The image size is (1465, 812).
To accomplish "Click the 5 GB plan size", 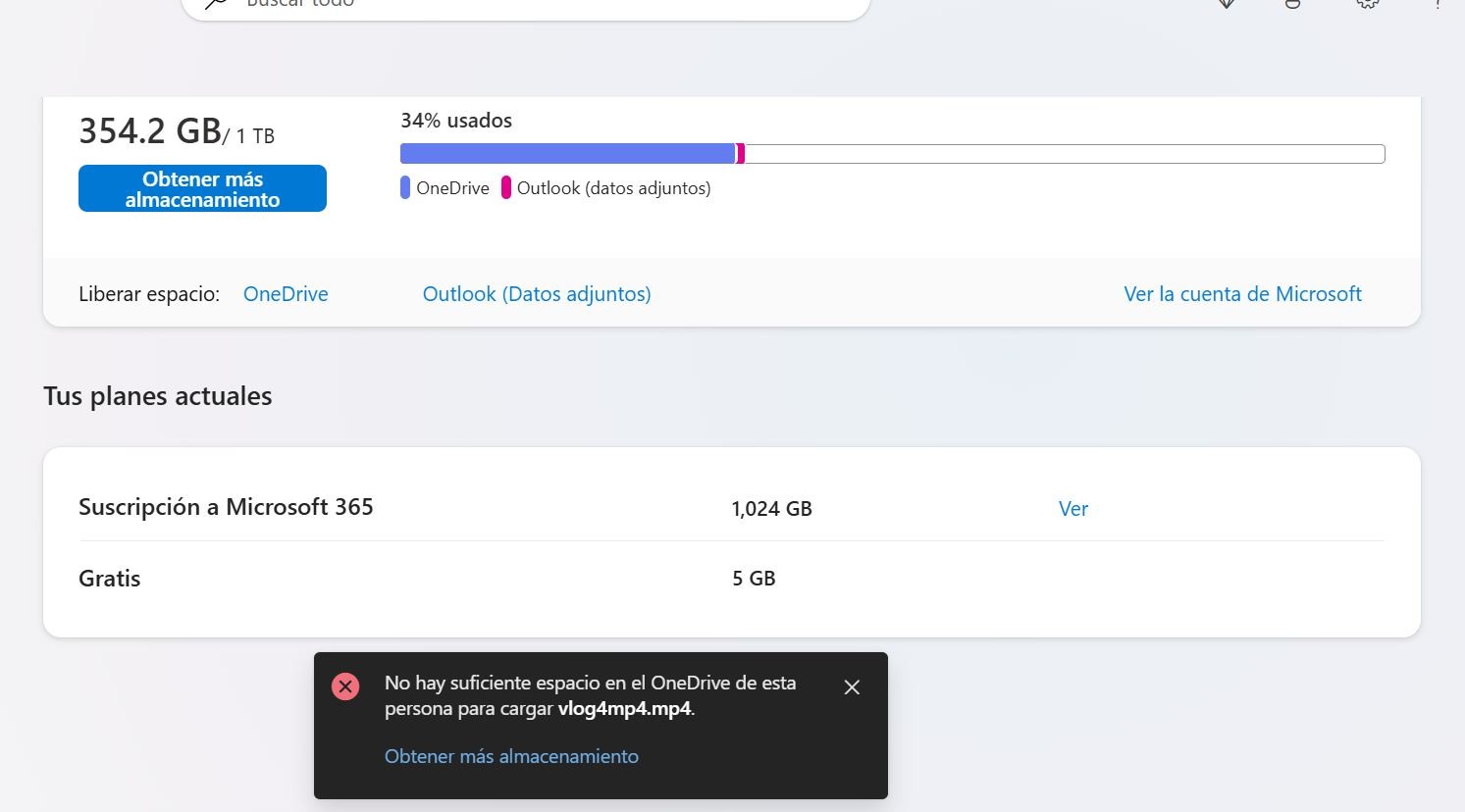I will click(754, 579).
